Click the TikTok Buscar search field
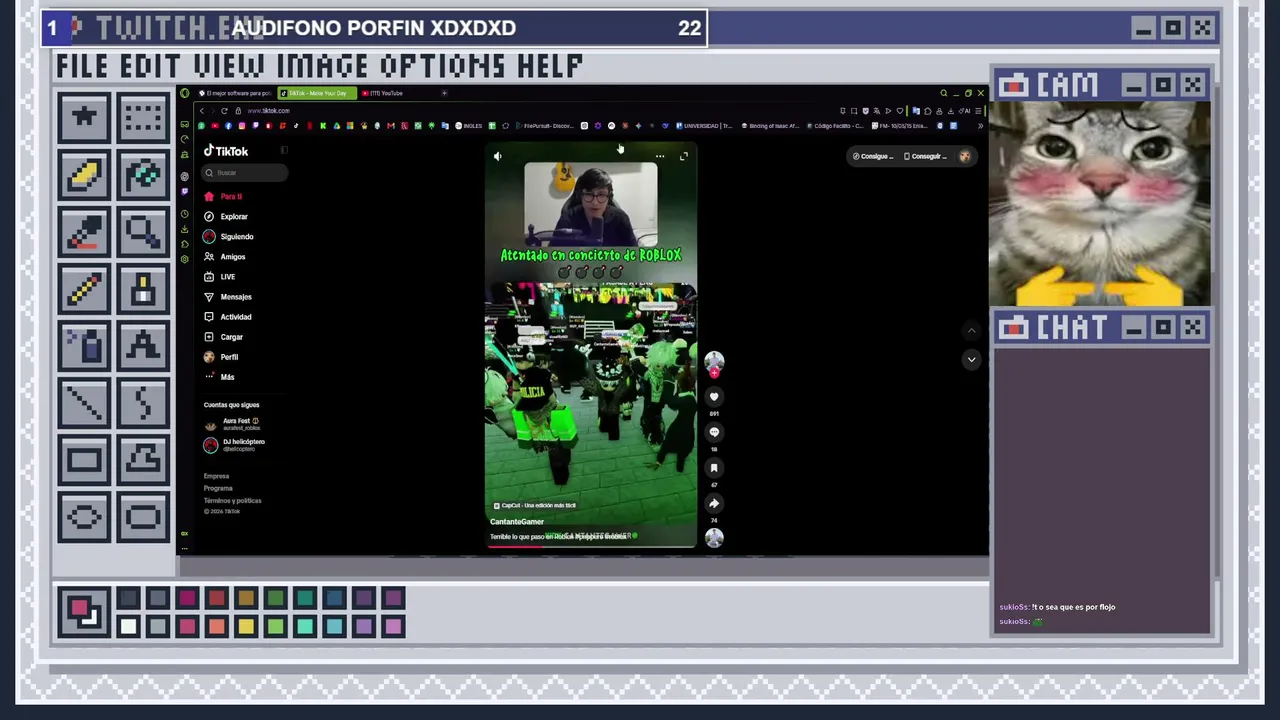The height and width of the screenshot is (720, 1280). [246, 173]
